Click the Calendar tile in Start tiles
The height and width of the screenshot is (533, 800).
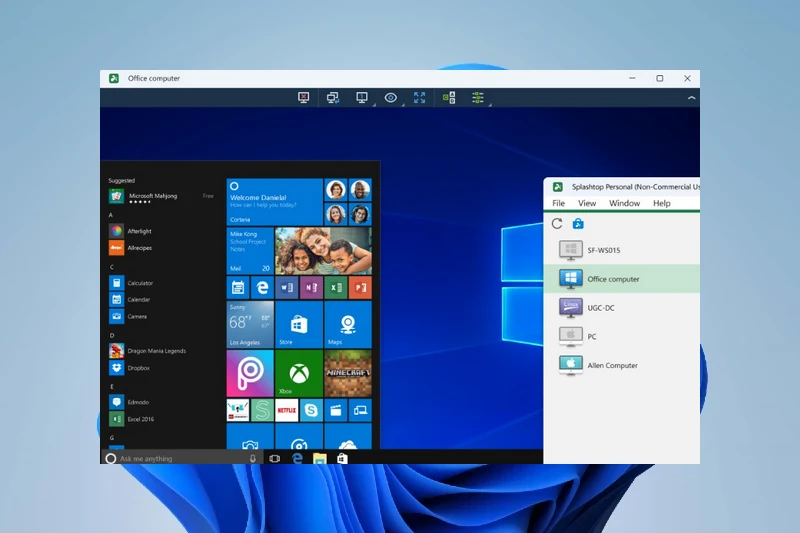pos(238,288)
